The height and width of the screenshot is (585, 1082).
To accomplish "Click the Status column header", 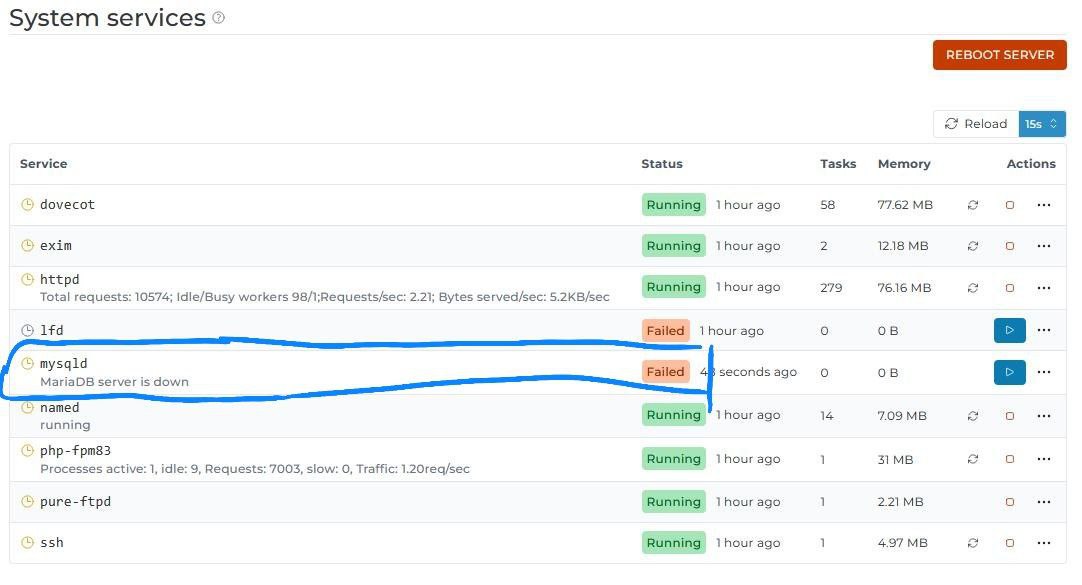I will click(661, 164).
